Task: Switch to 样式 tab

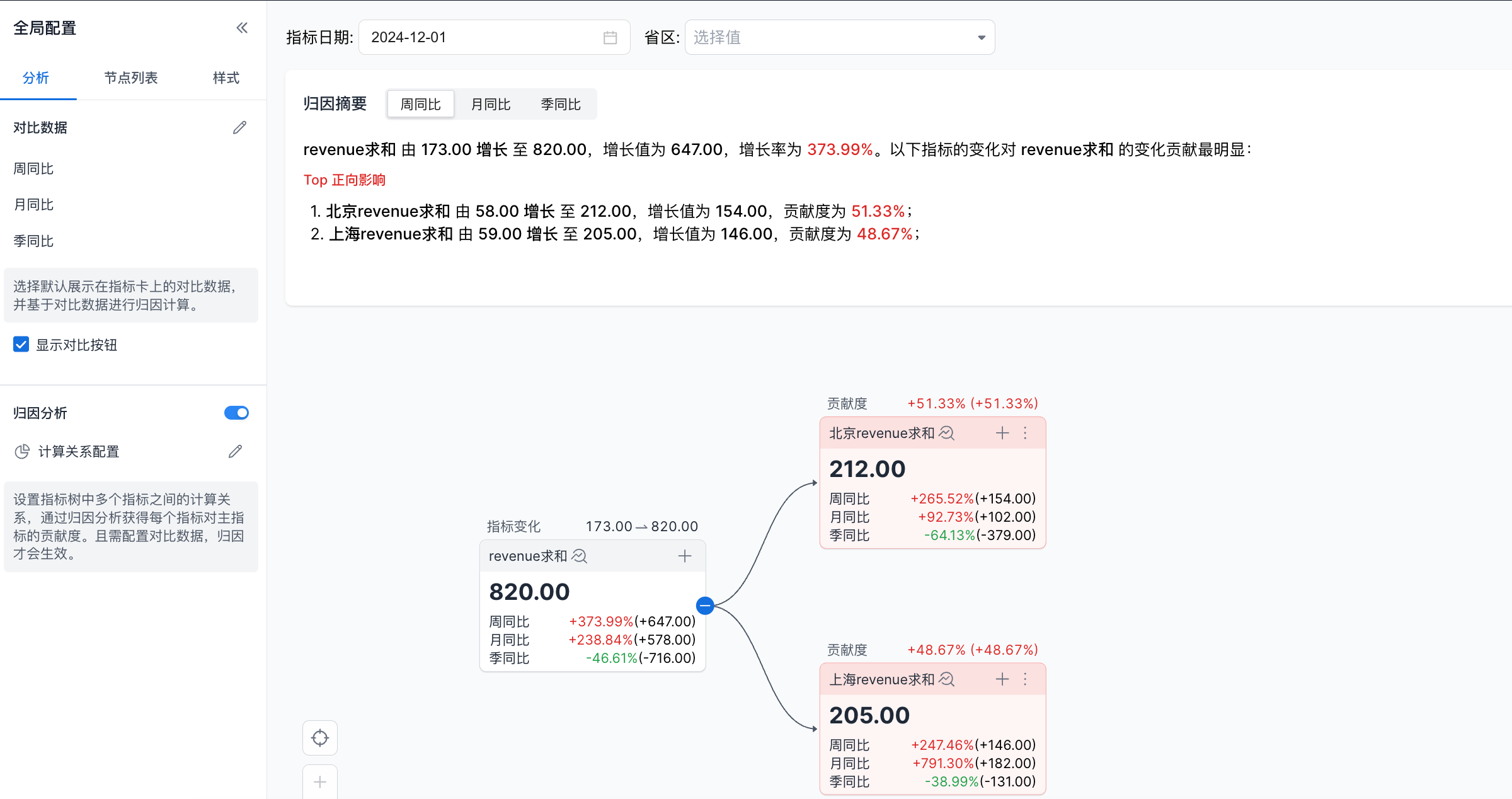Action: [226, 78]
